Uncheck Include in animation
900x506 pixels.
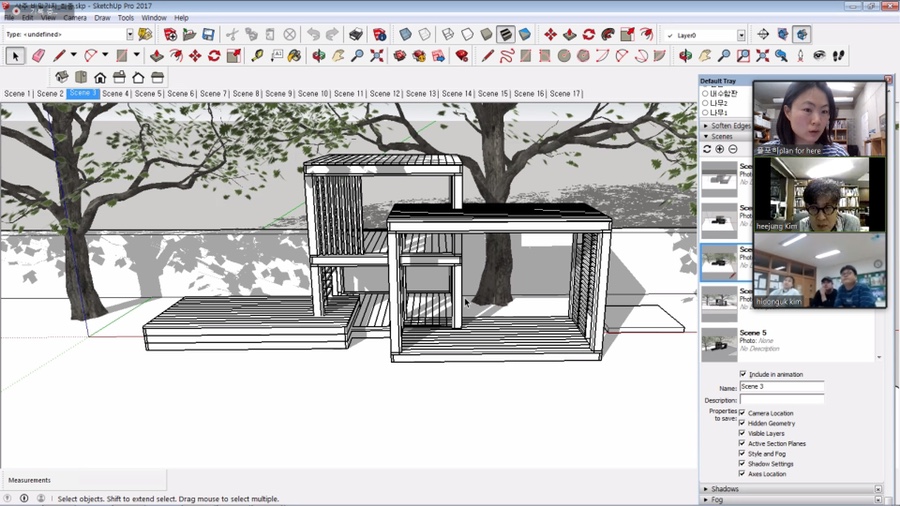[742, 374]
